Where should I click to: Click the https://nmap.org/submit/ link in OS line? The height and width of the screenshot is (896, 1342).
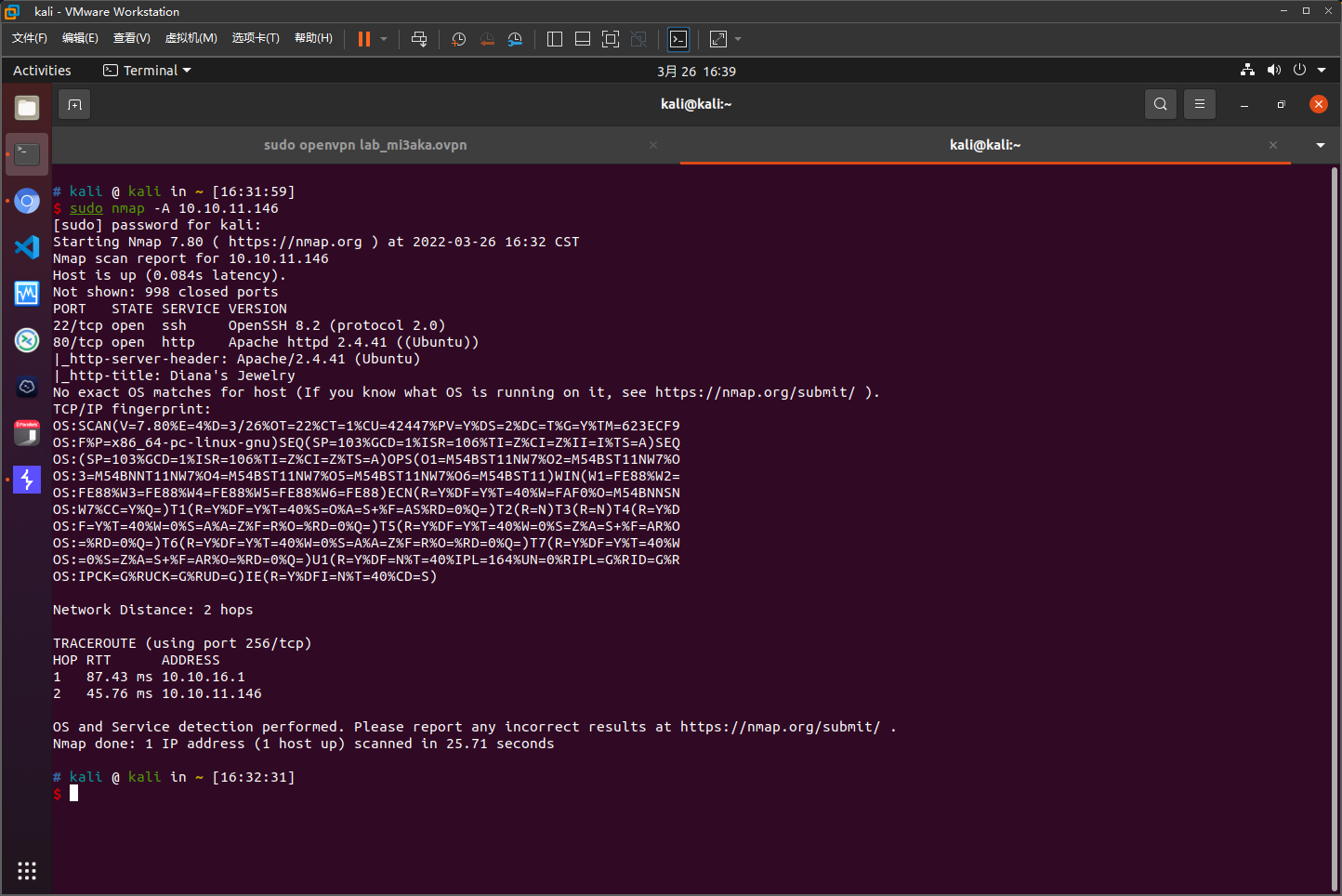tap(755, 392)
